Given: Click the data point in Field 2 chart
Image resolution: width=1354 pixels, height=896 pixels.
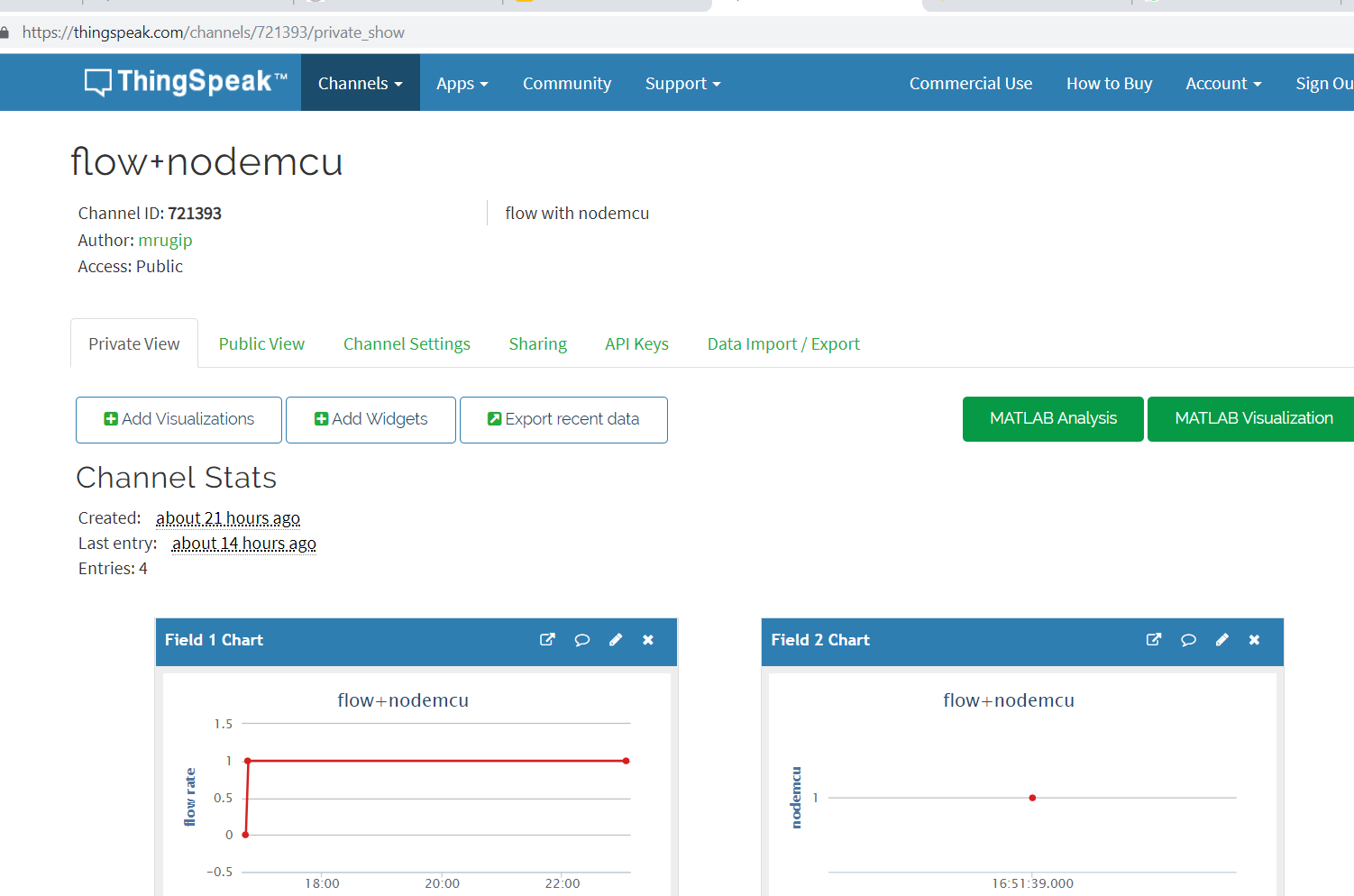Looking at the screenshot, I should coord(1032,798).
